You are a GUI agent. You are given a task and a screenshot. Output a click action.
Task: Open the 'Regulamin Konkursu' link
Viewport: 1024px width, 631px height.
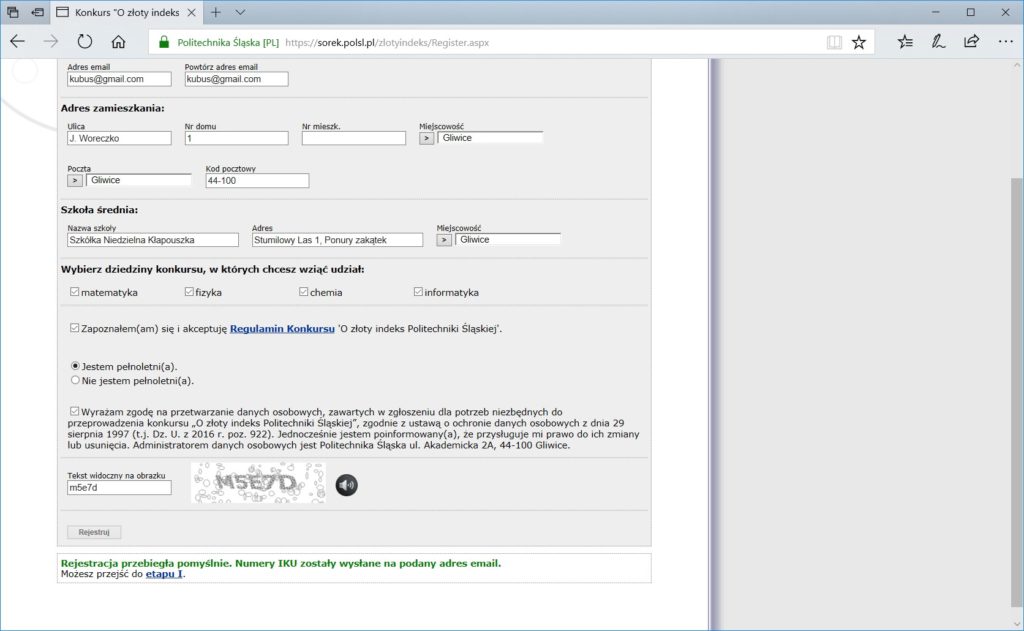click(282, 328)
